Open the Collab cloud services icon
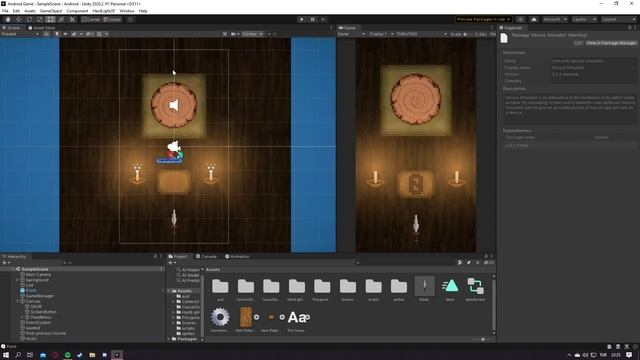Image resolution: width=640 pixels, height=360 pixels. click(x=534, y=19)
